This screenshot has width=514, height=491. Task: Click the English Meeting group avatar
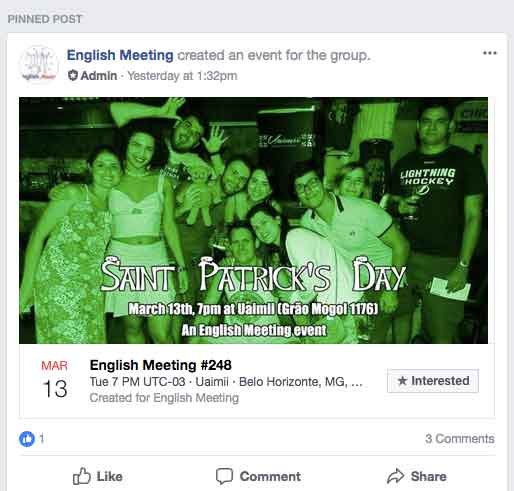coord(39,64)
